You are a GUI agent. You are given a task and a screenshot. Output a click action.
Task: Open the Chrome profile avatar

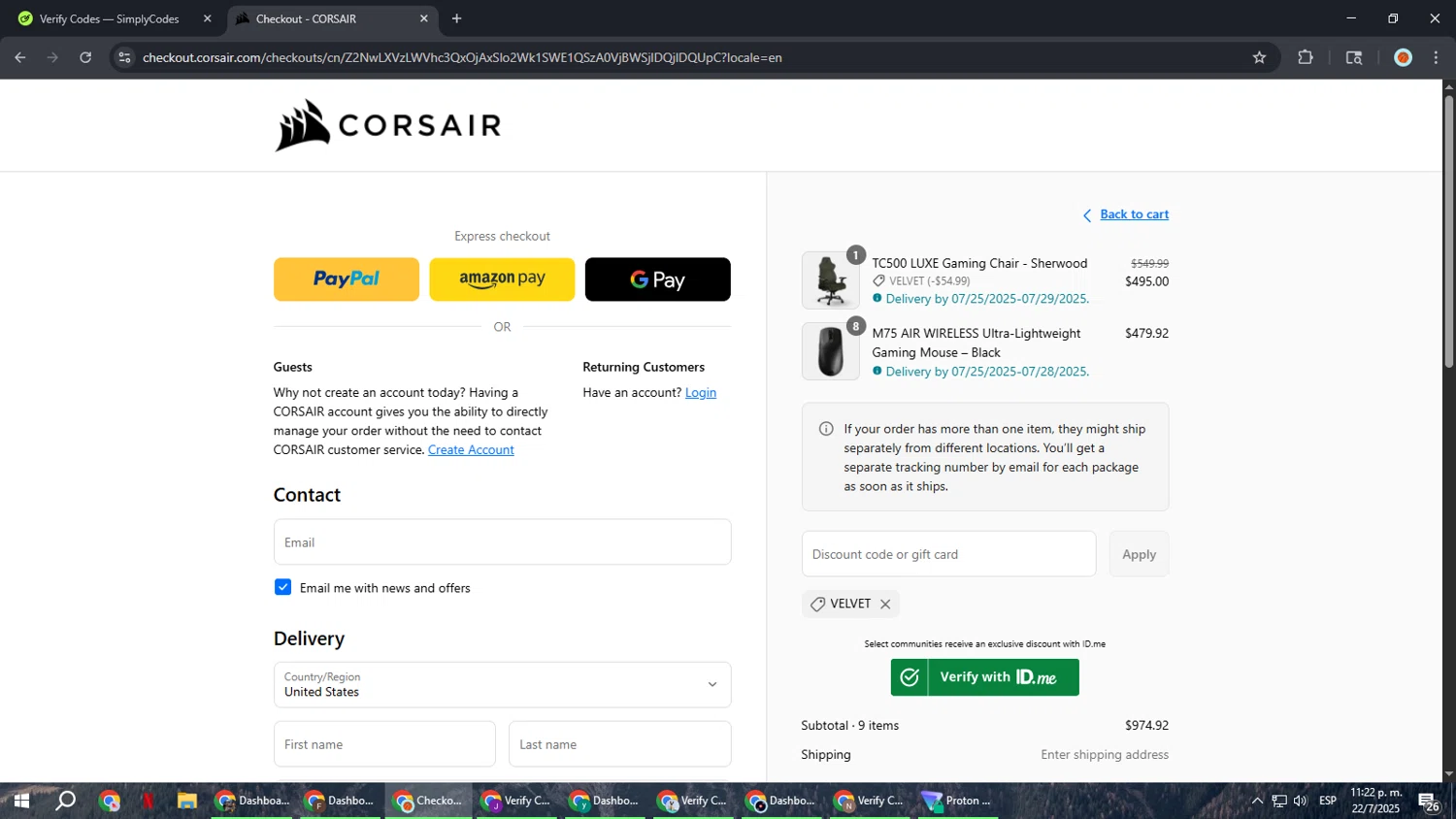pos(1403,57)
